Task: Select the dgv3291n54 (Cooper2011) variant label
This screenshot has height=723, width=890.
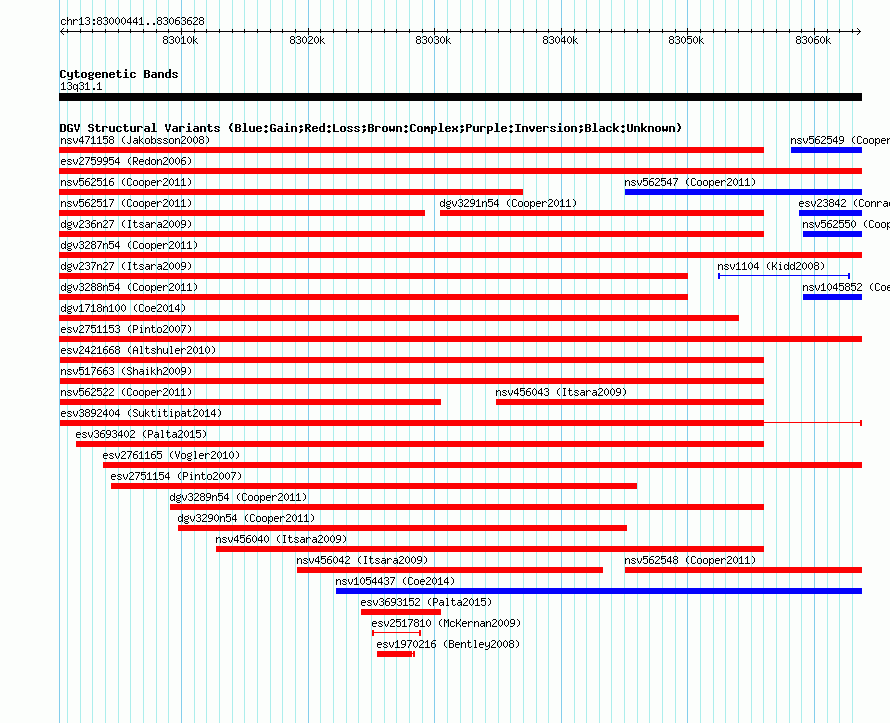Action: pos(508,203)
